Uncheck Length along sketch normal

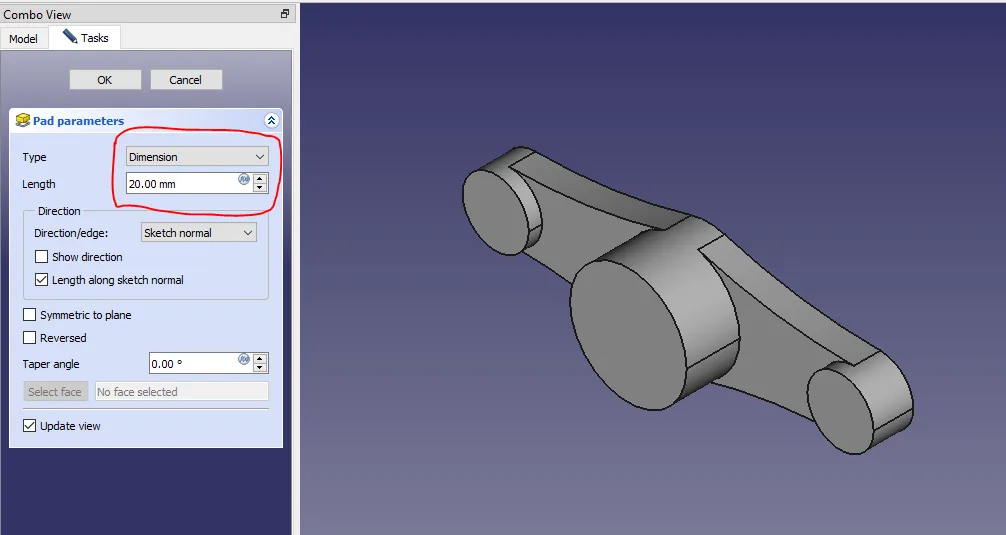point(42,280)
